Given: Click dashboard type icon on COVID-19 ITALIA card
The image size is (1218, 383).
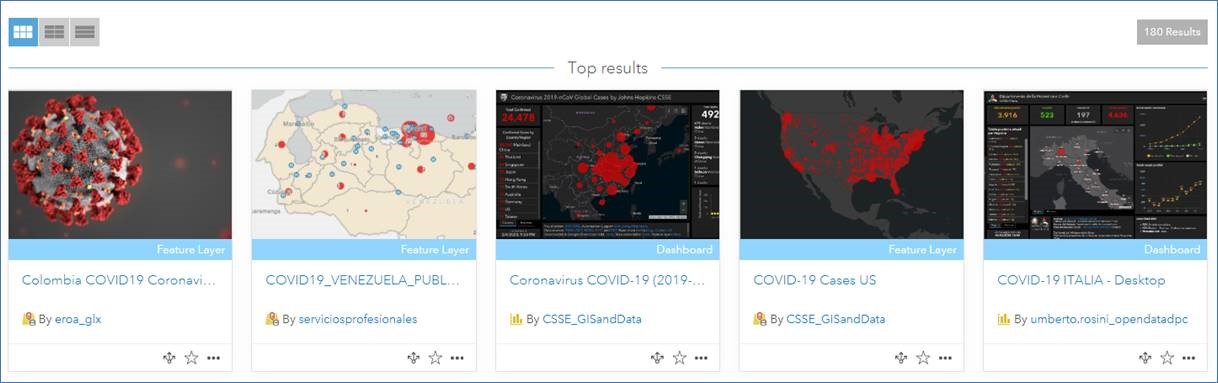Looking at the screenshot, I should tap(1003, 320).
